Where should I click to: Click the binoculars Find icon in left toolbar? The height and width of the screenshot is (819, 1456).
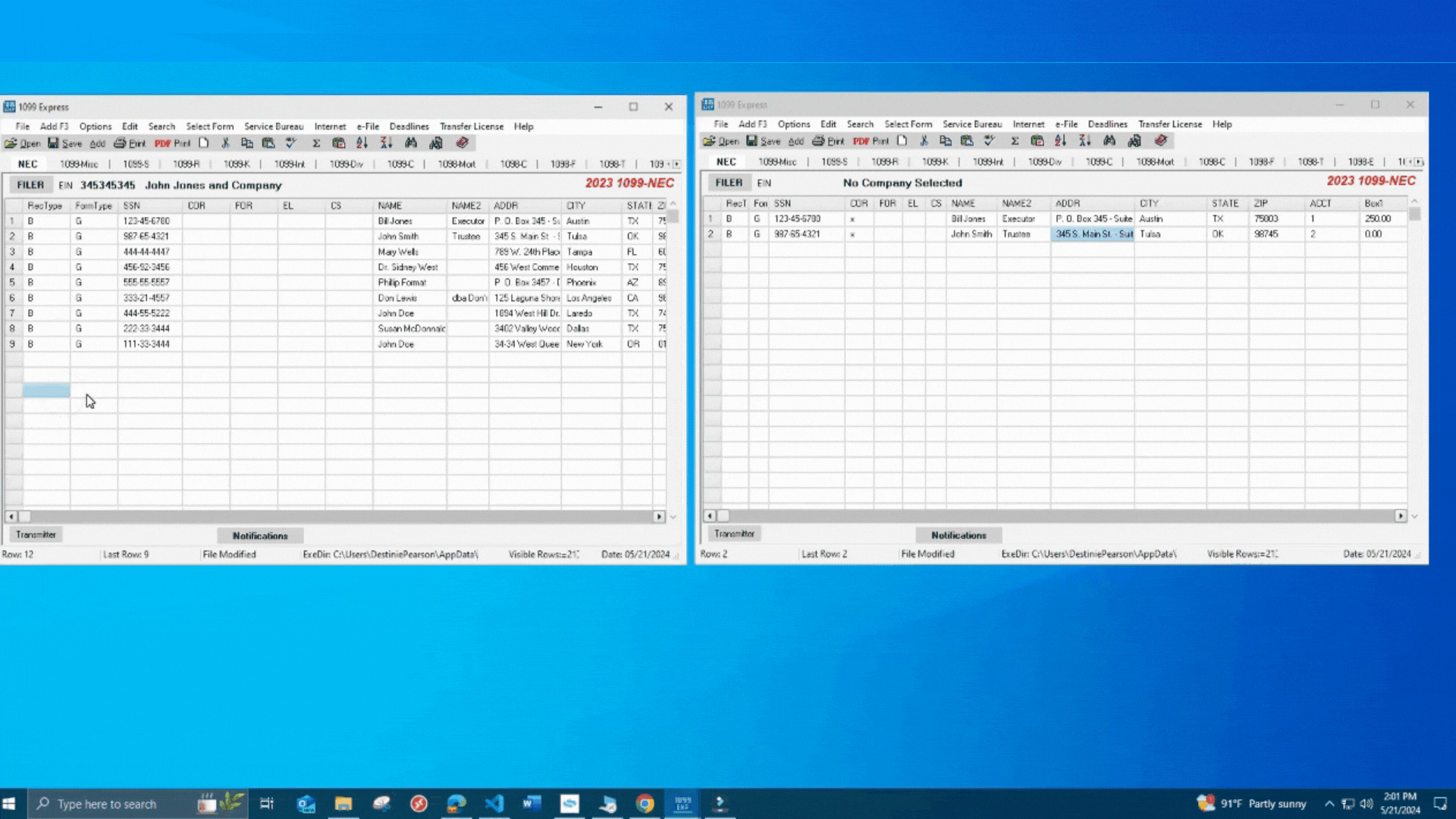point(411,143)
